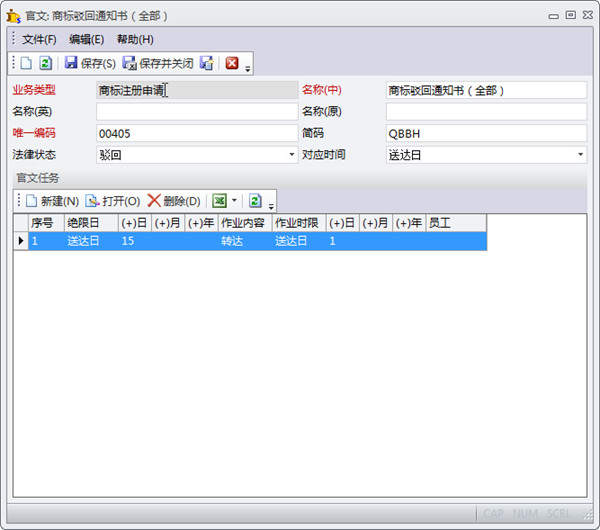600x530 pixels.
Task: Click the cell showing 15 in row 1
Action: pyautogui.click(x=135, y=241)
